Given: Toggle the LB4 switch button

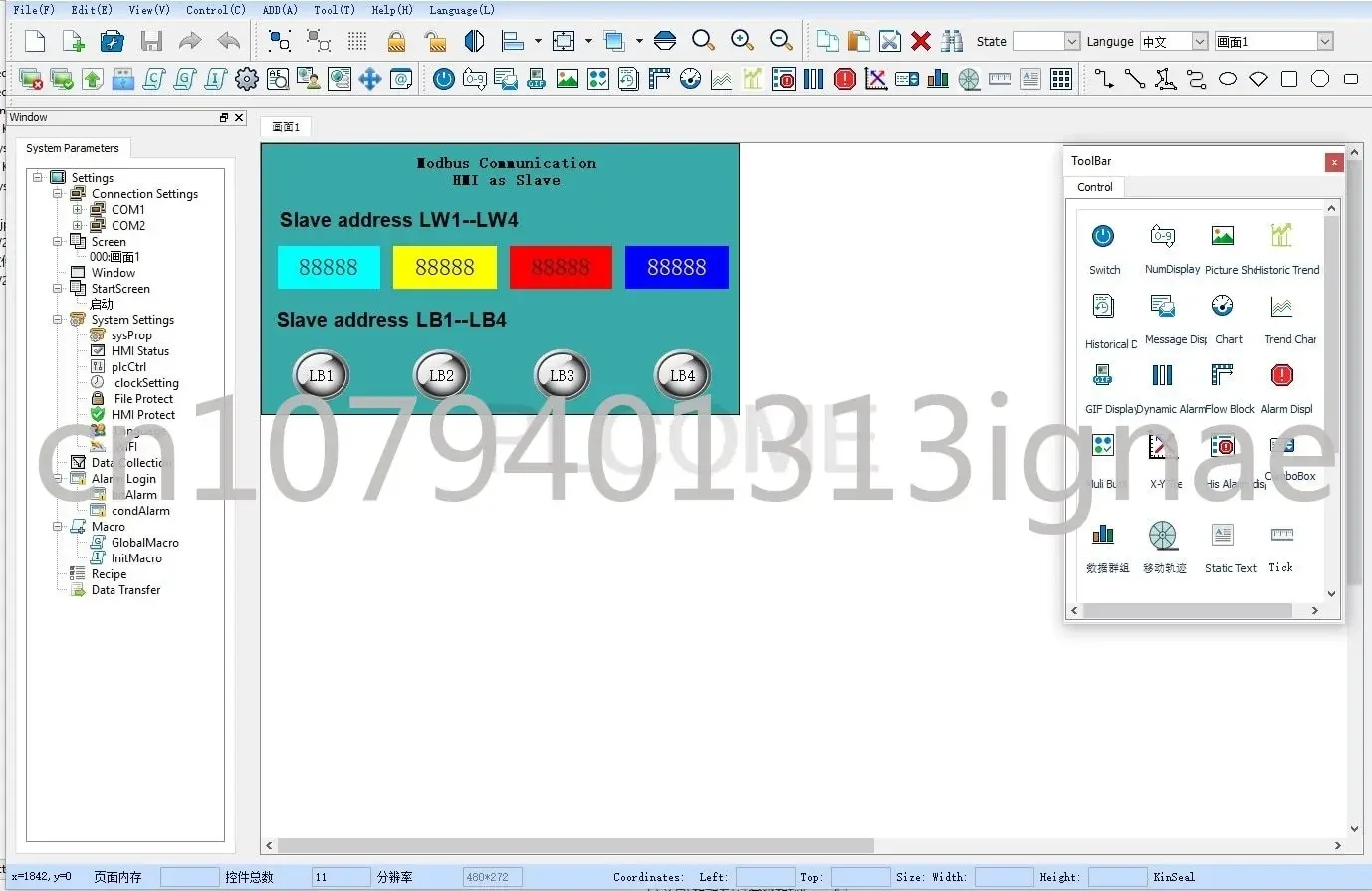Looking at the screenshot, I should tap(682, 375).
